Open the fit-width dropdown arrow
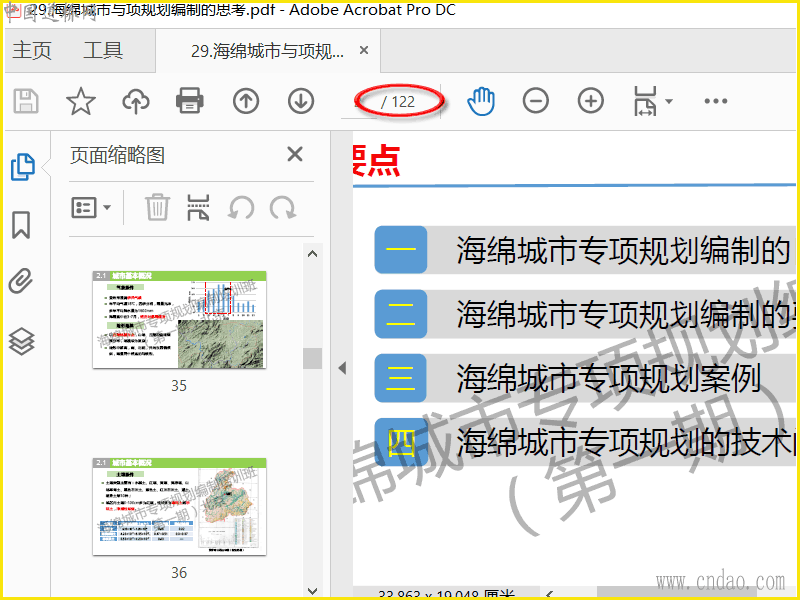This screenshot has width=800, height=600. (x=669, y=101)
